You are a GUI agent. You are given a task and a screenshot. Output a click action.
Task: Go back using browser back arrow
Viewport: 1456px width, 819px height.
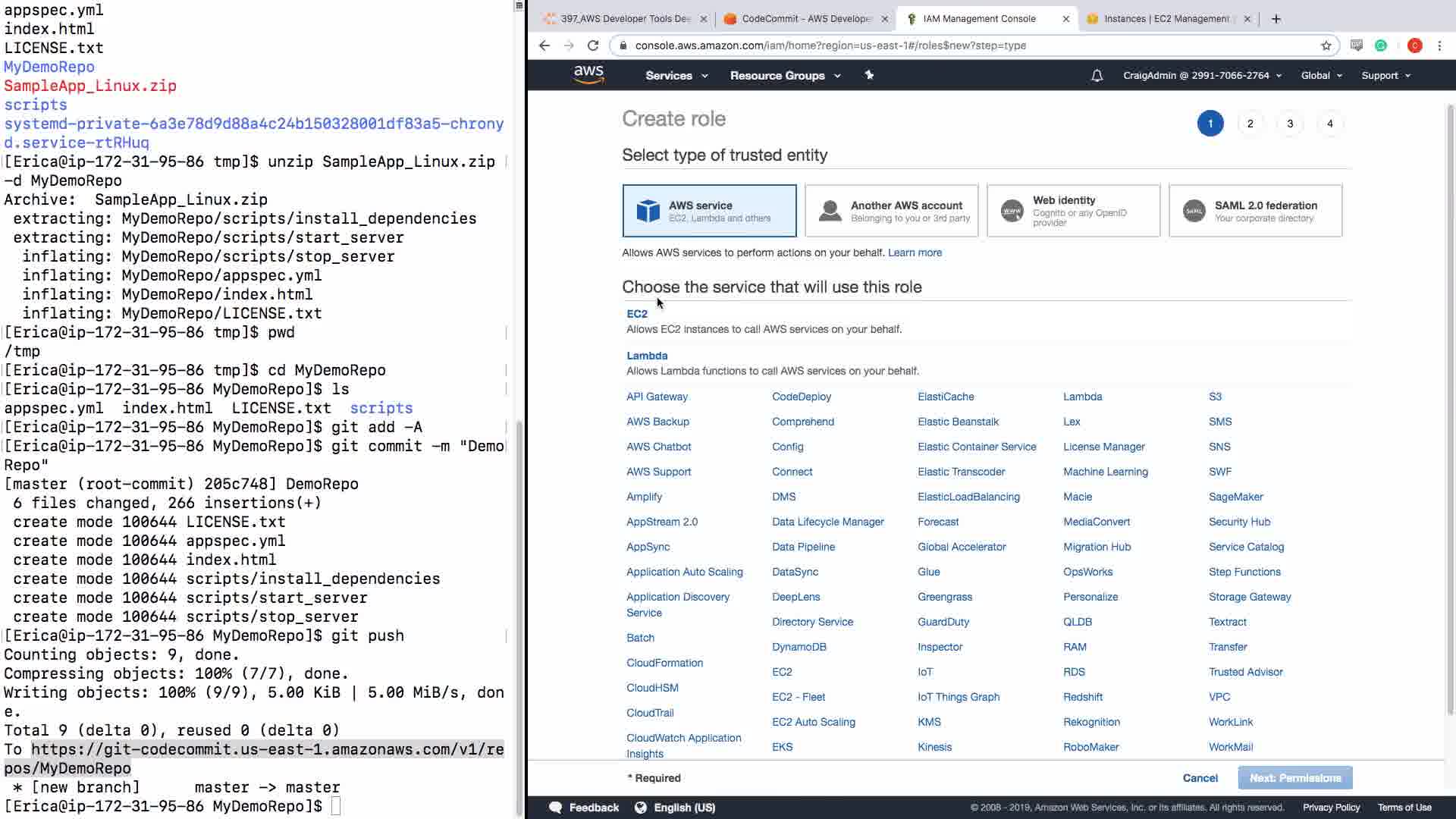tap(544, 45)
